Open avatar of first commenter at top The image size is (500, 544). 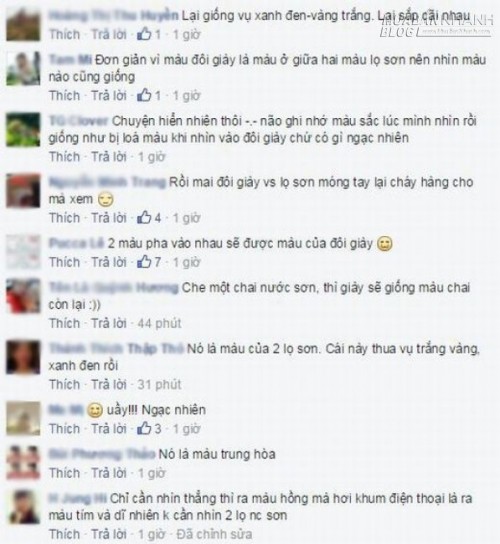coord(23,24)
